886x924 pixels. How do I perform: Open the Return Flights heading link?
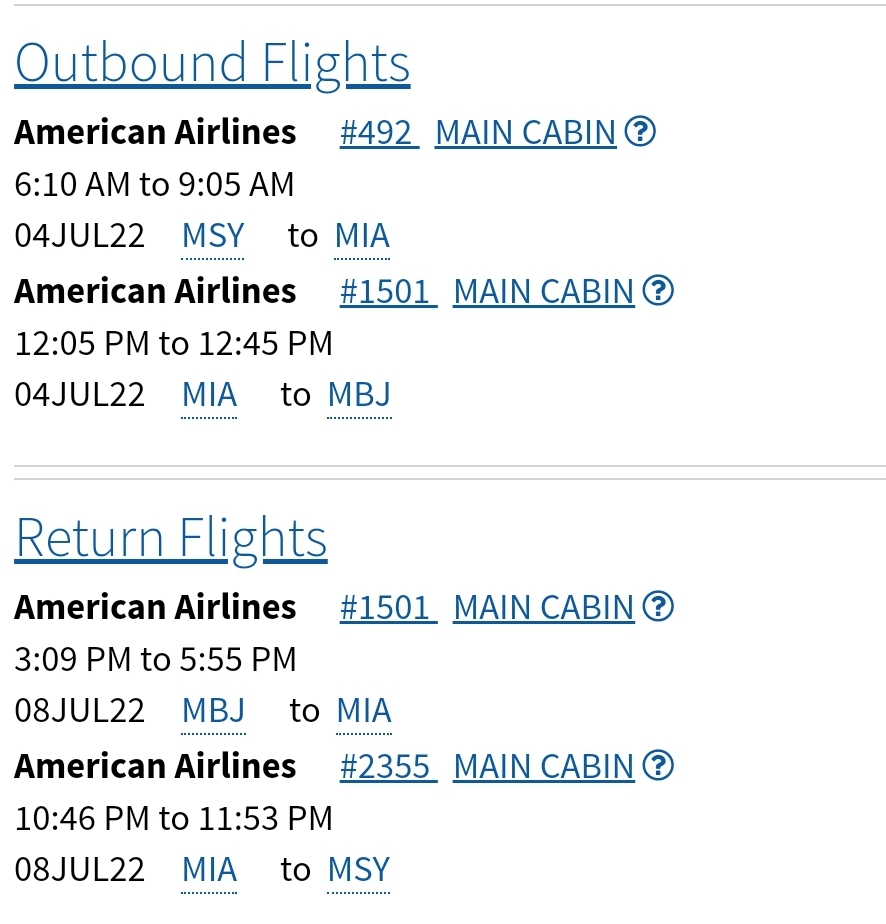(171, 537)
